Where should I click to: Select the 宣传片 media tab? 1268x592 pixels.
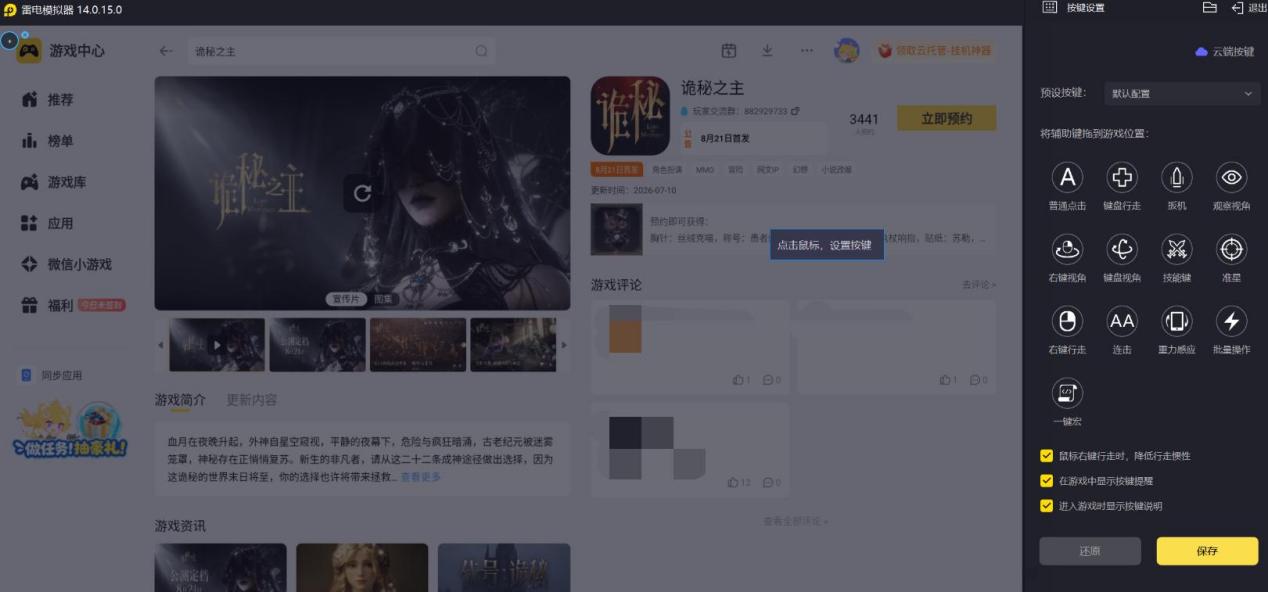345,299
